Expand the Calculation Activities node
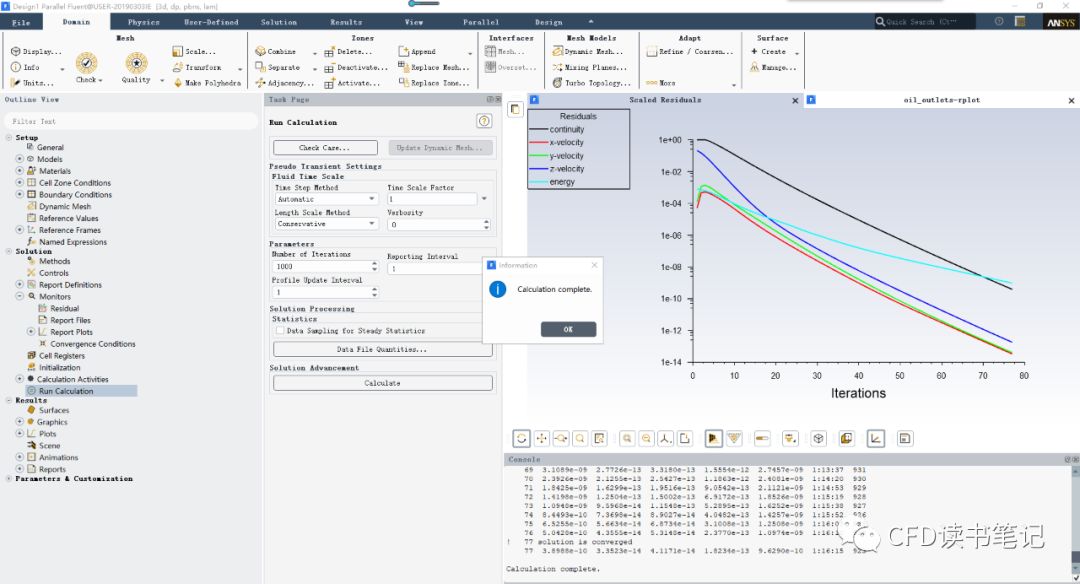The height and width of the screenshot is (584, 1080). tap(19, 379)
